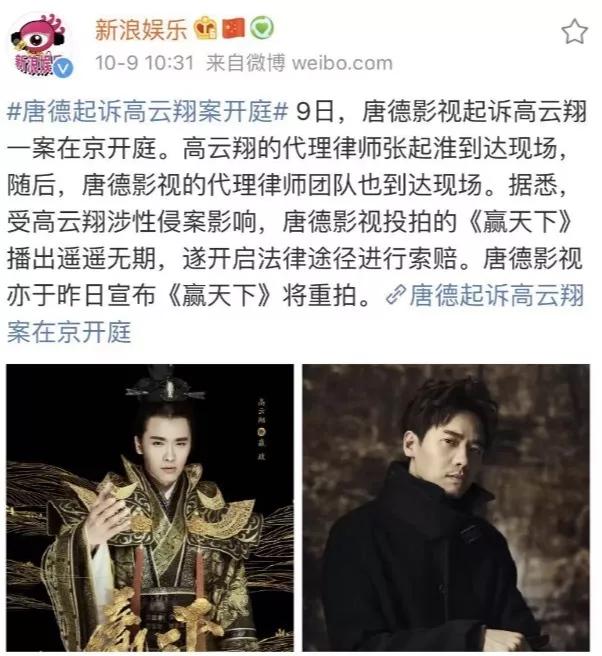
Task: Open hashtag #唐德起诉高云翔案开庭#
Action: point(147,112)
